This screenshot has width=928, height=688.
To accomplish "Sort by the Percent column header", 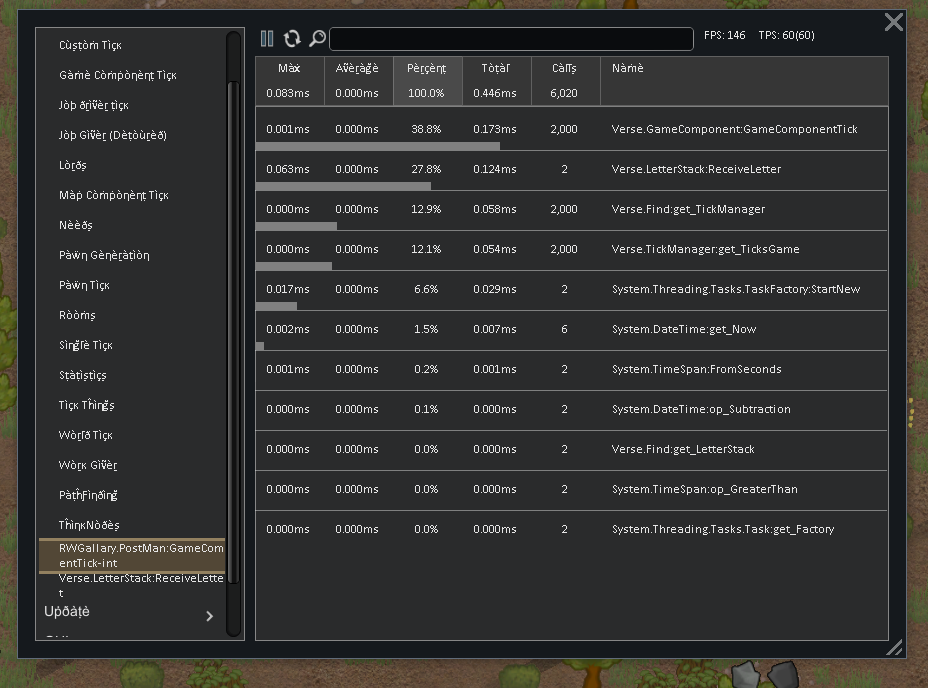I will click(426, 68).
